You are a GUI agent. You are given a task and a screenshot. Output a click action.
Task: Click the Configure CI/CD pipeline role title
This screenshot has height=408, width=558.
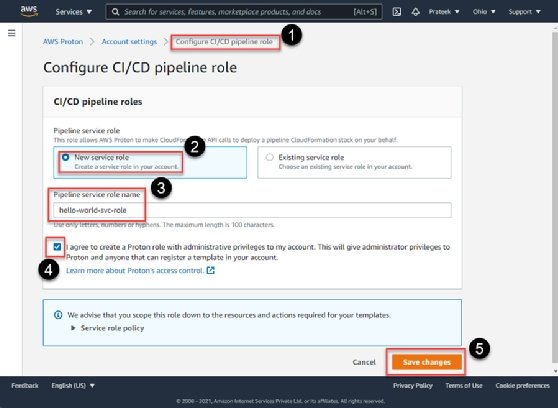(x=140, y=68)
